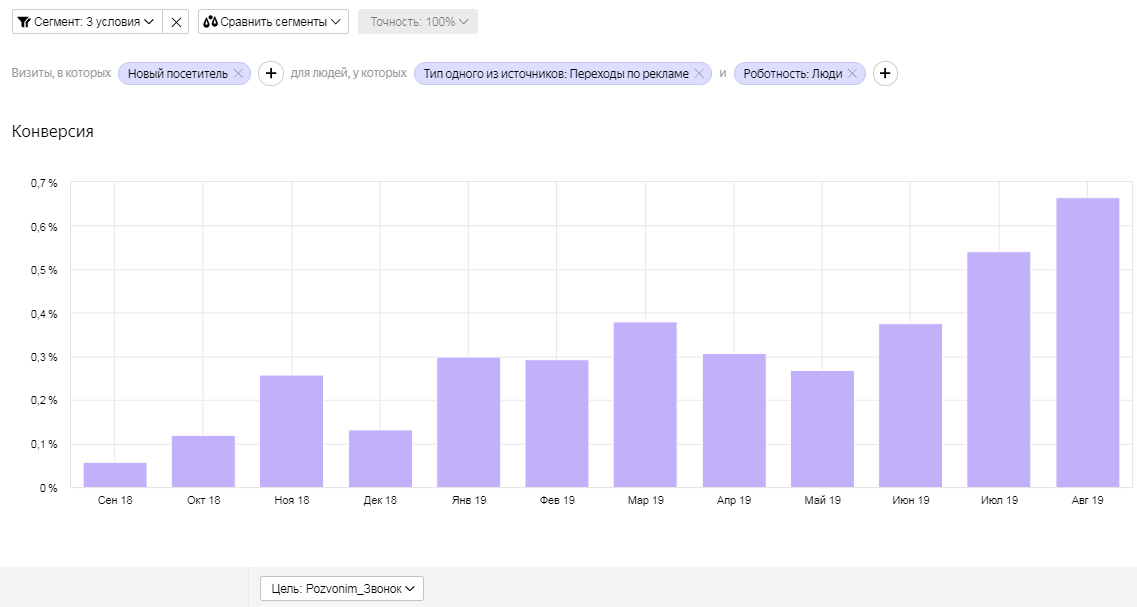Edit 'Тип одного из источников' condition
Image resolution: width=1137 pixels, height=607 pixels.
(x=555, y=74)
